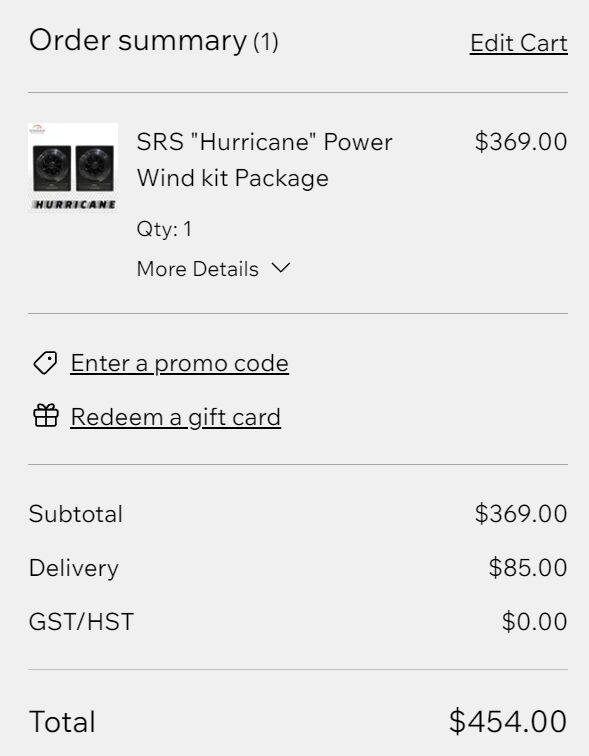Click the item price $369.00 beside product
Viewport: 589px width, 756px height.
click(x=521, y=142)
